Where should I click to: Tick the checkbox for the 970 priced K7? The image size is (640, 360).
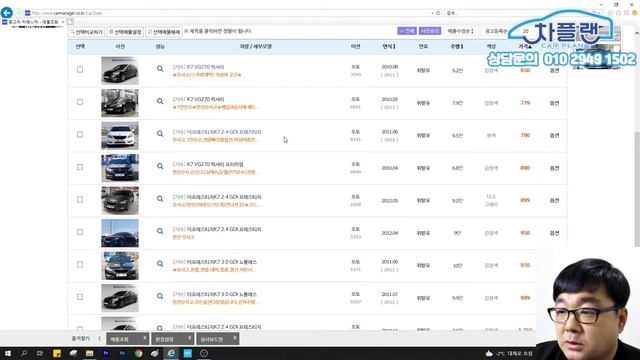[80, 264]
